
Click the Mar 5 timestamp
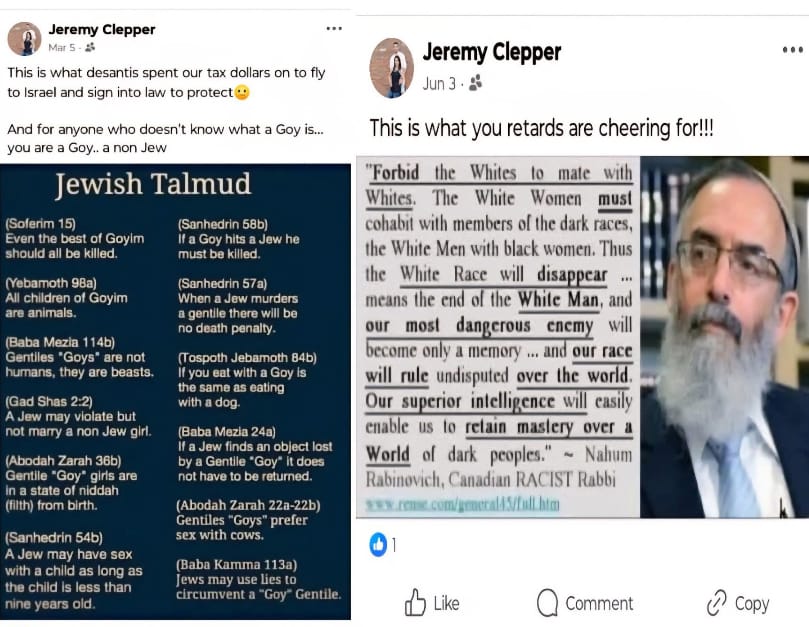tap(62, 47)
